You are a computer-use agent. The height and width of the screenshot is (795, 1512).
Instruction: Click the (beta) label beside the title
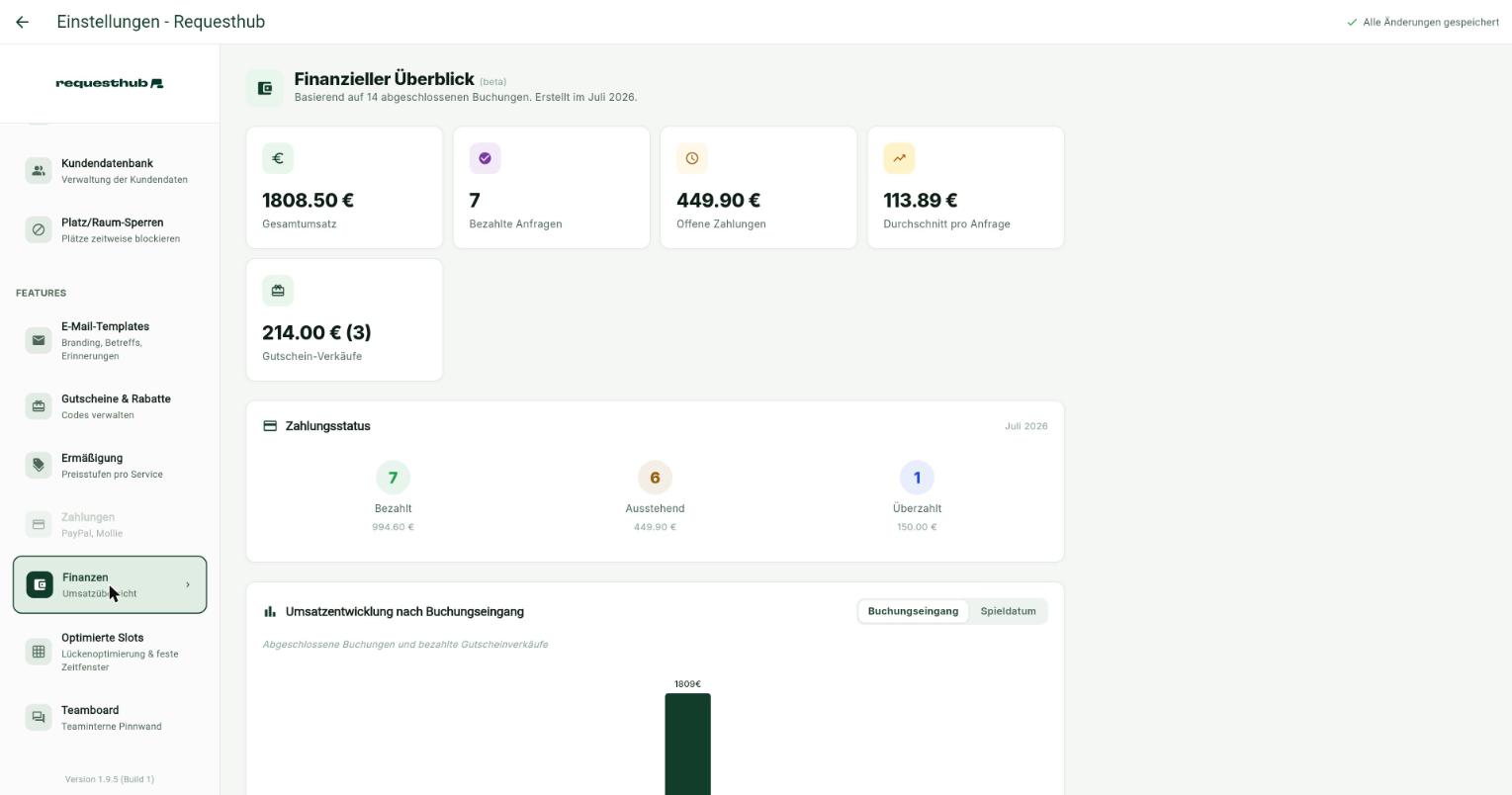492,82
